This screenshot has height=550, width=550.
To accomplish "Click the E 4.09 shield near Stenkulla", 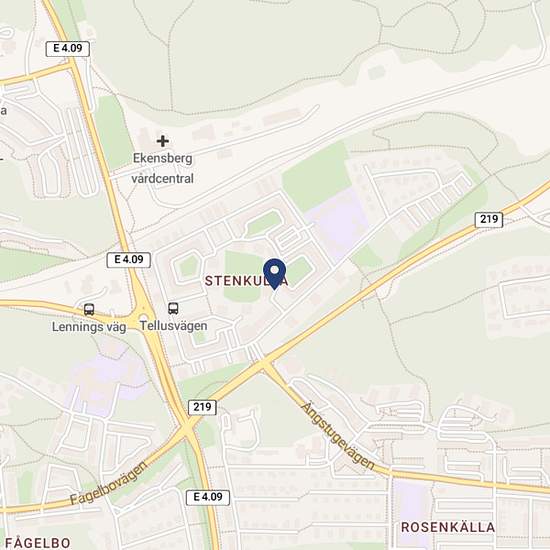I will (x=129, y=260).
